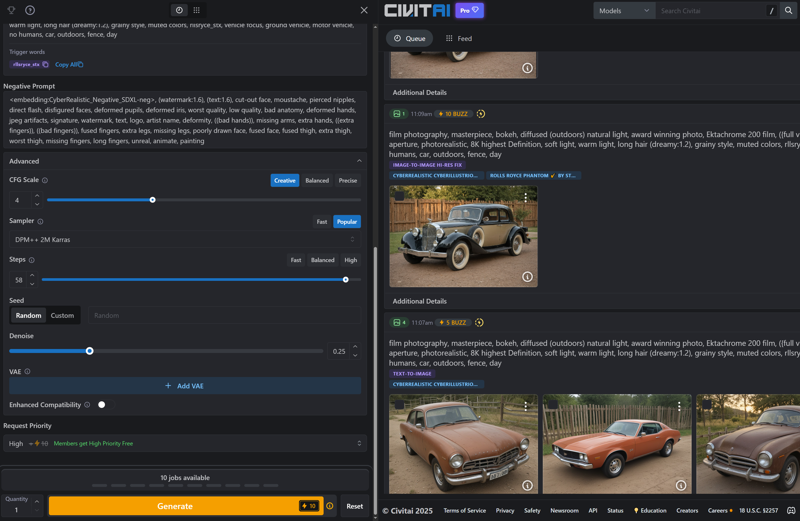Image resolution: width=800 pixels, height=521 pixels.
Task: Increase the Steps value stepper
Action: click(32, 276)
